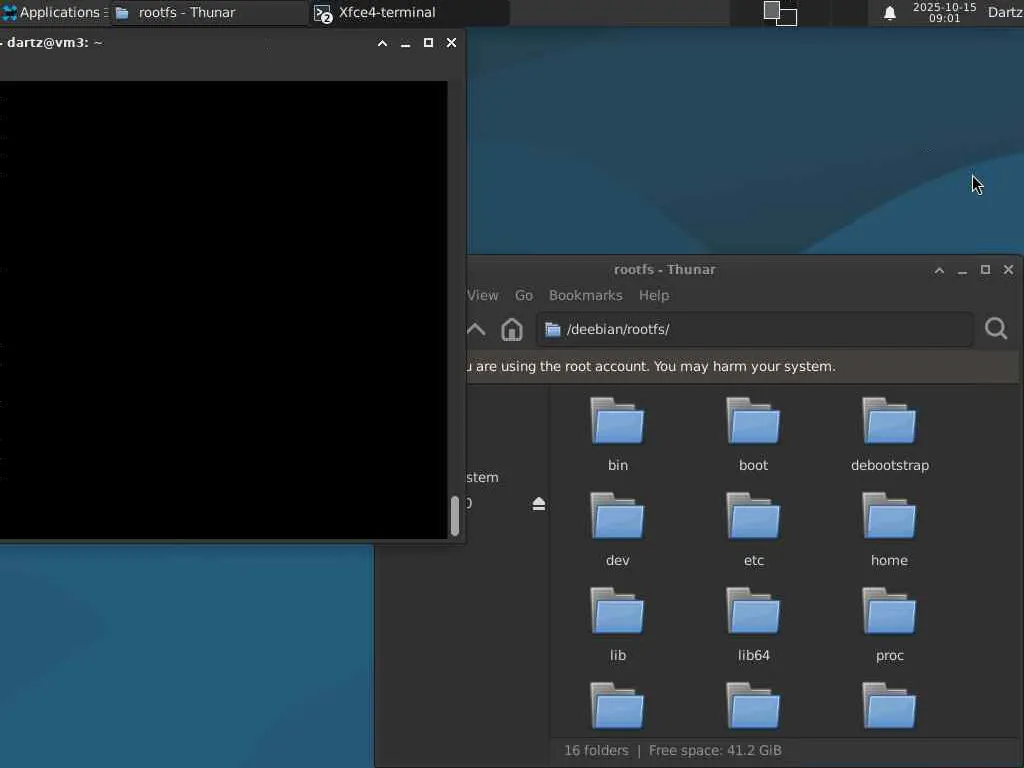Open the Dartz user menu in panel

1005,12
